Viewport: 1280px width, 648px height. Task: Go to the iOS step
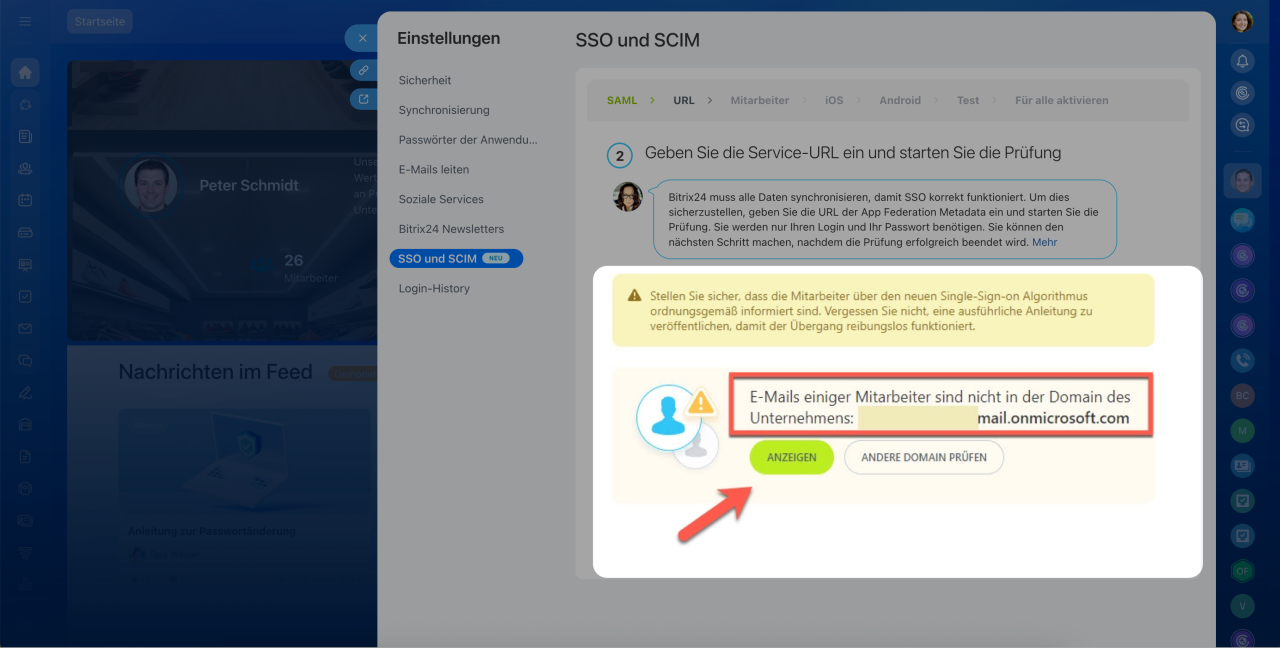tap(834, 100)
